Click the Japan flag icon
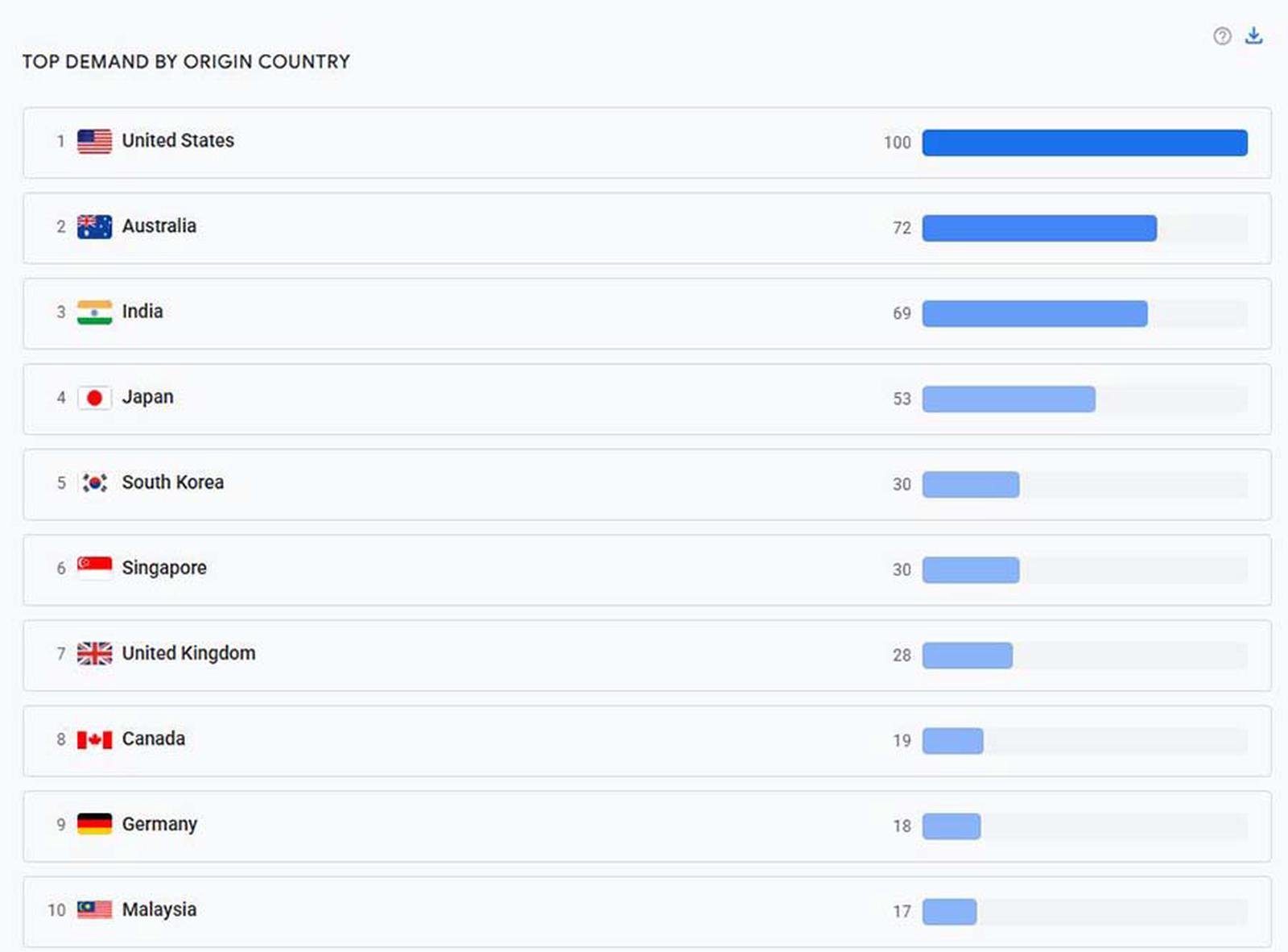 (94, 398)
